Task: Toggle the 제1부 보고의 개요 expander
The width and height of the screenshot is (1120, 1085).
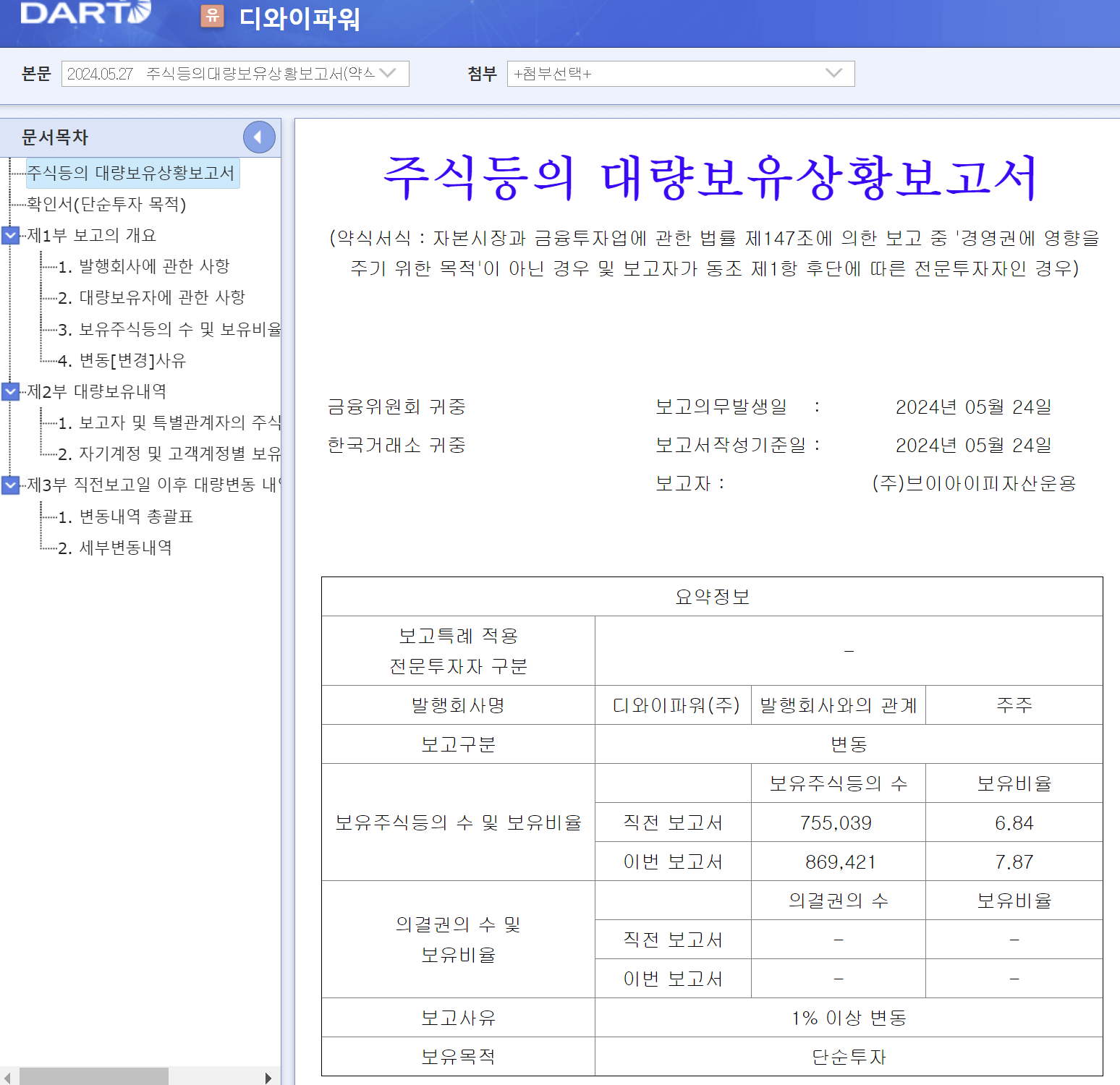Action: tap(10, 236)
